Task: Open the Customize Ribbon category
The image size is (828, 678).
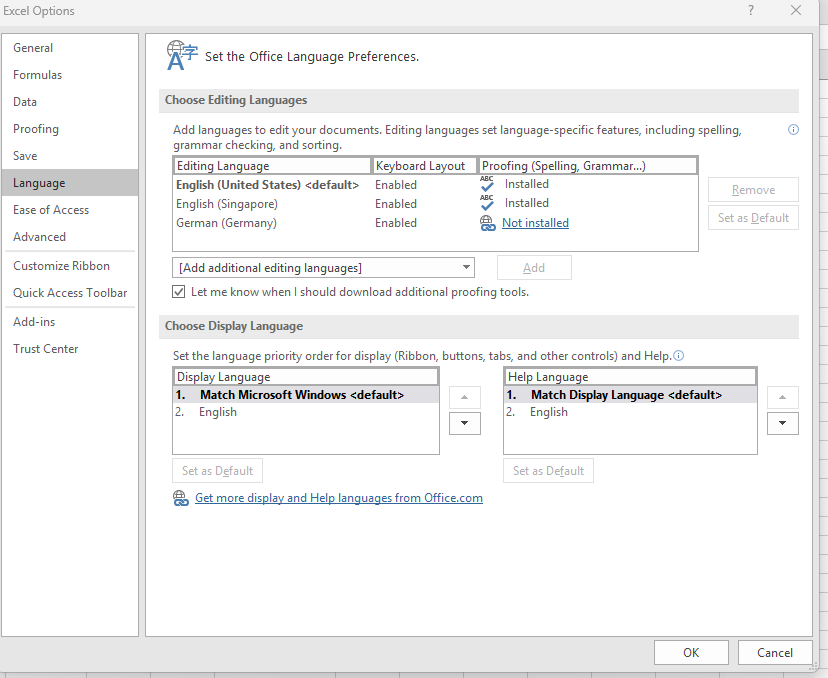Action: (x=70, y=266)
